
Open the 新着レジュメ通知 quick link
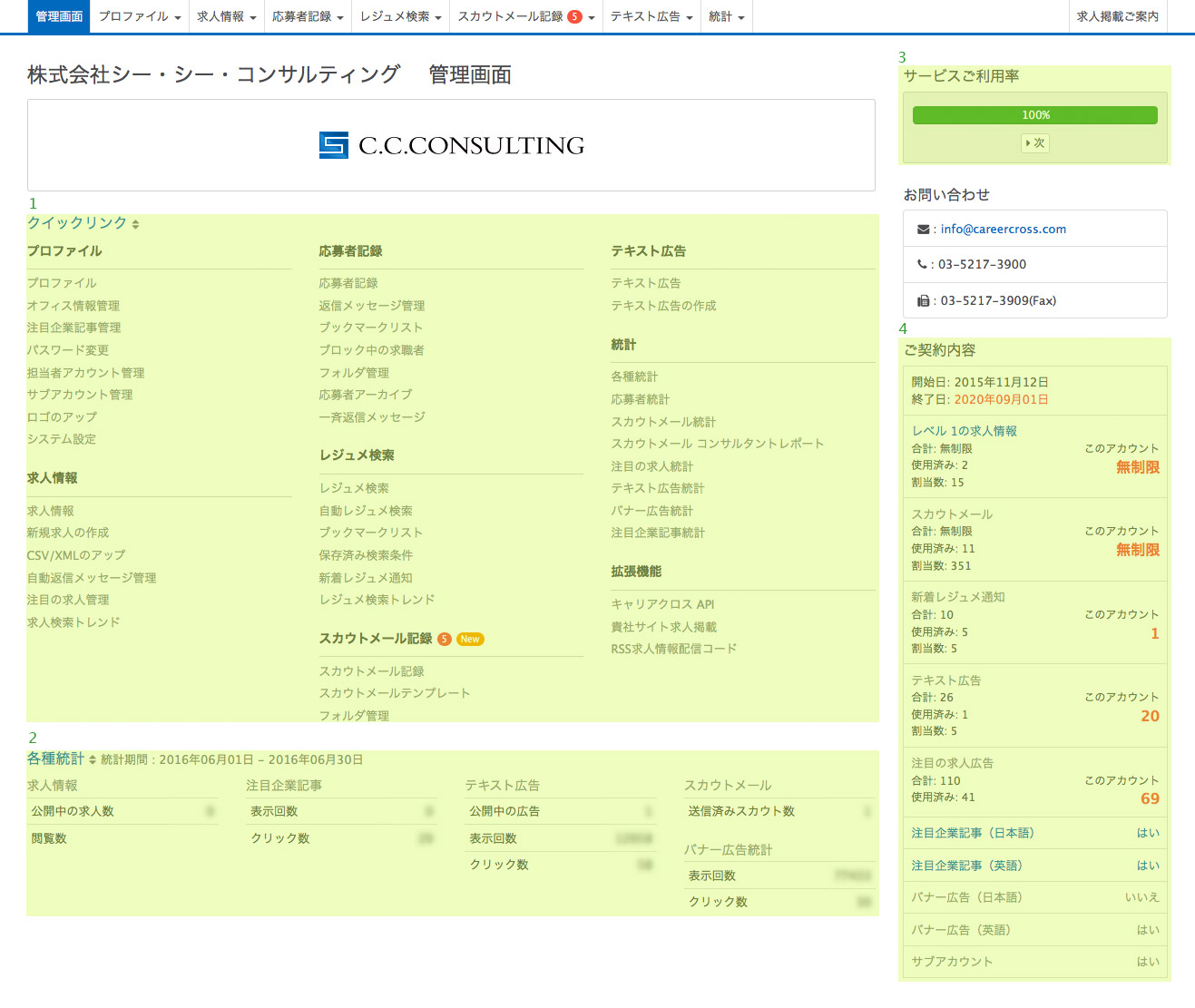(366, 579)
